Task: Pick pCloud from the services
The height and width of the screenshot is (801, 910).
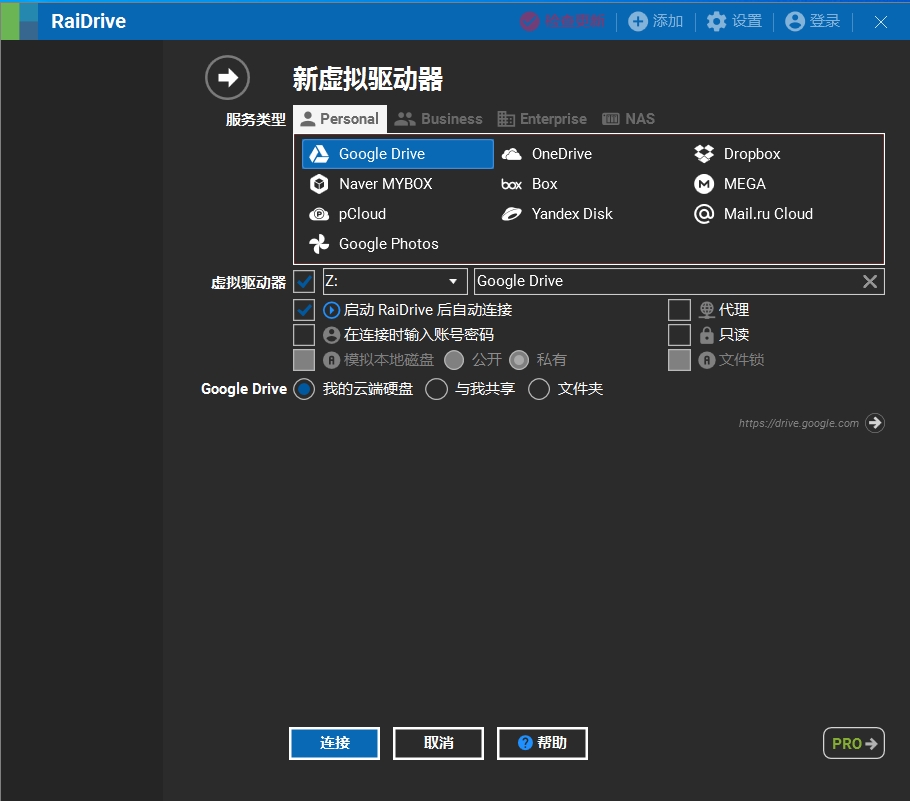Action: pyautogui.click(x=348, y=214)
